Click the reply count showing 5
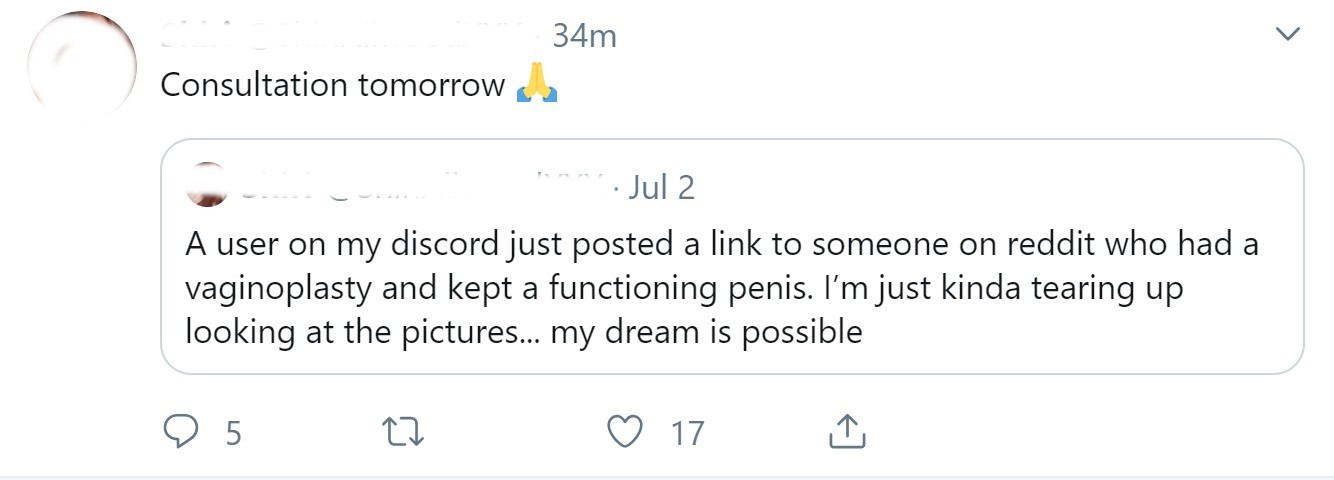This screenshot has width=1334, height=480. [x=233, y=433]
